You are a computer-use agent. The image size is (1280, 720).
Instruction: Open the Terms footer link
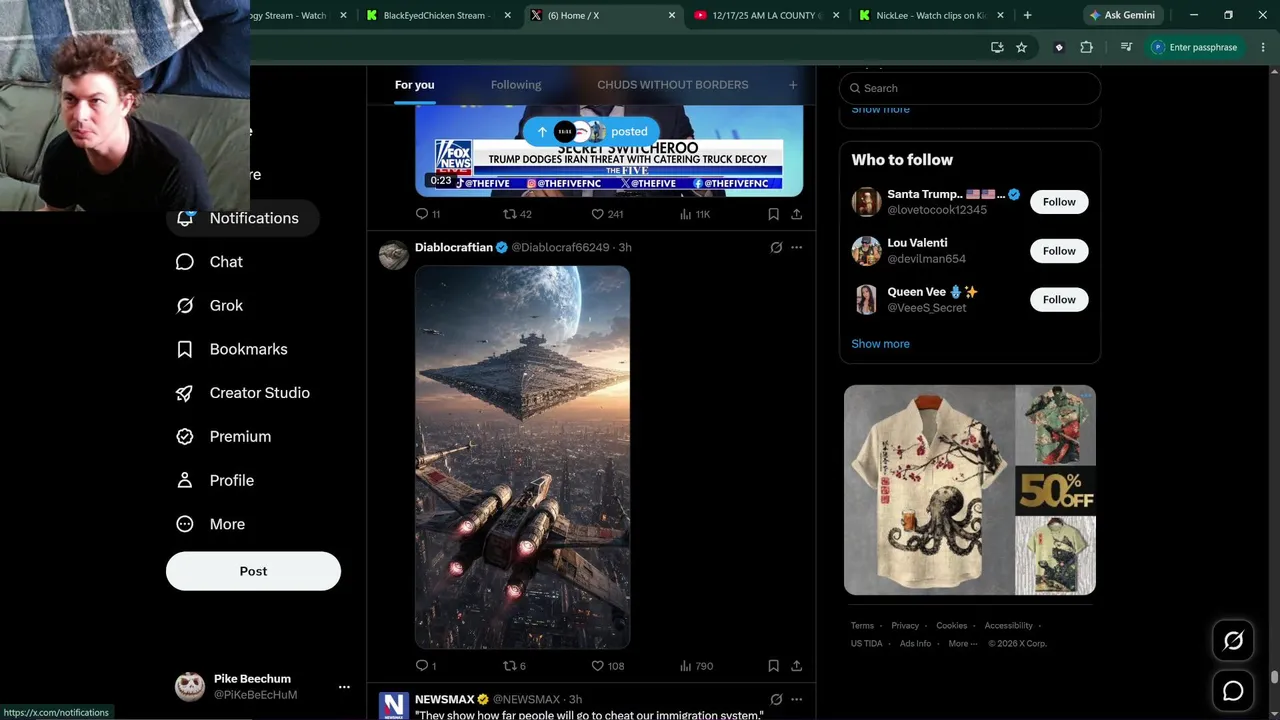click(862, 626)
